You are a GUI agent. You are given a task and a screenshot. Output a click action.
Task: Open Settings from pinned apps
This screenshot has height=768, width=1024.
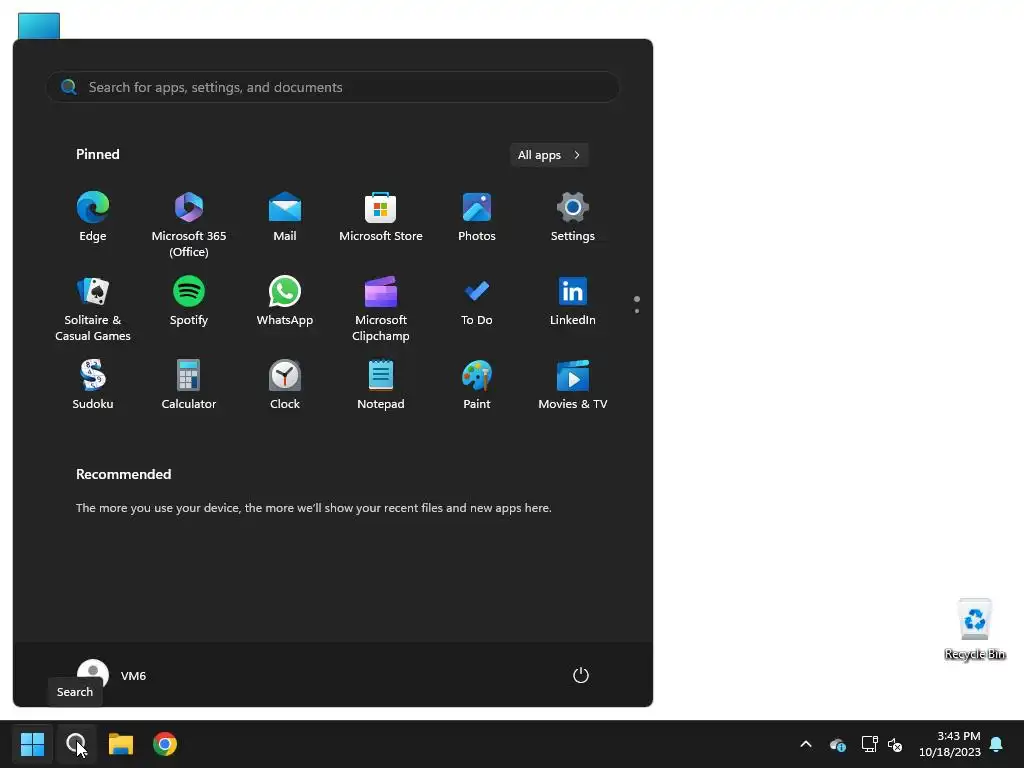click(x=573, y=217)
